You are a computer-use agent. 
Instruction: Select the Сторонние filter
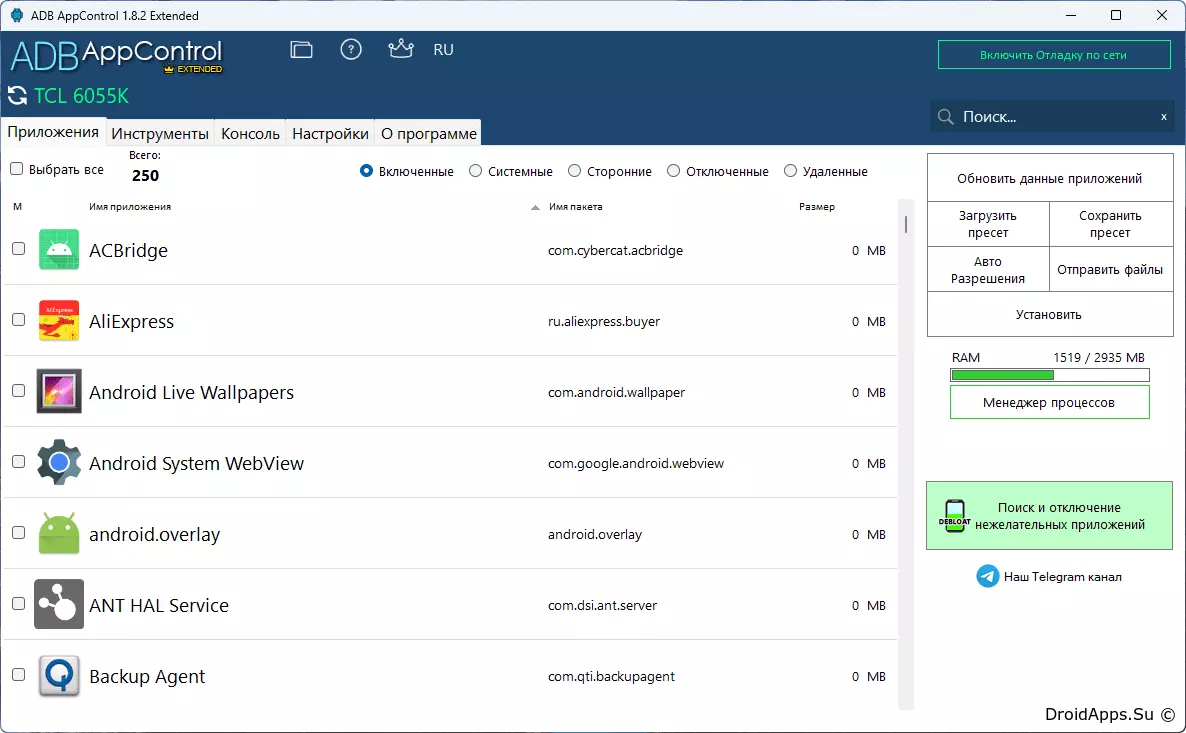574,171
